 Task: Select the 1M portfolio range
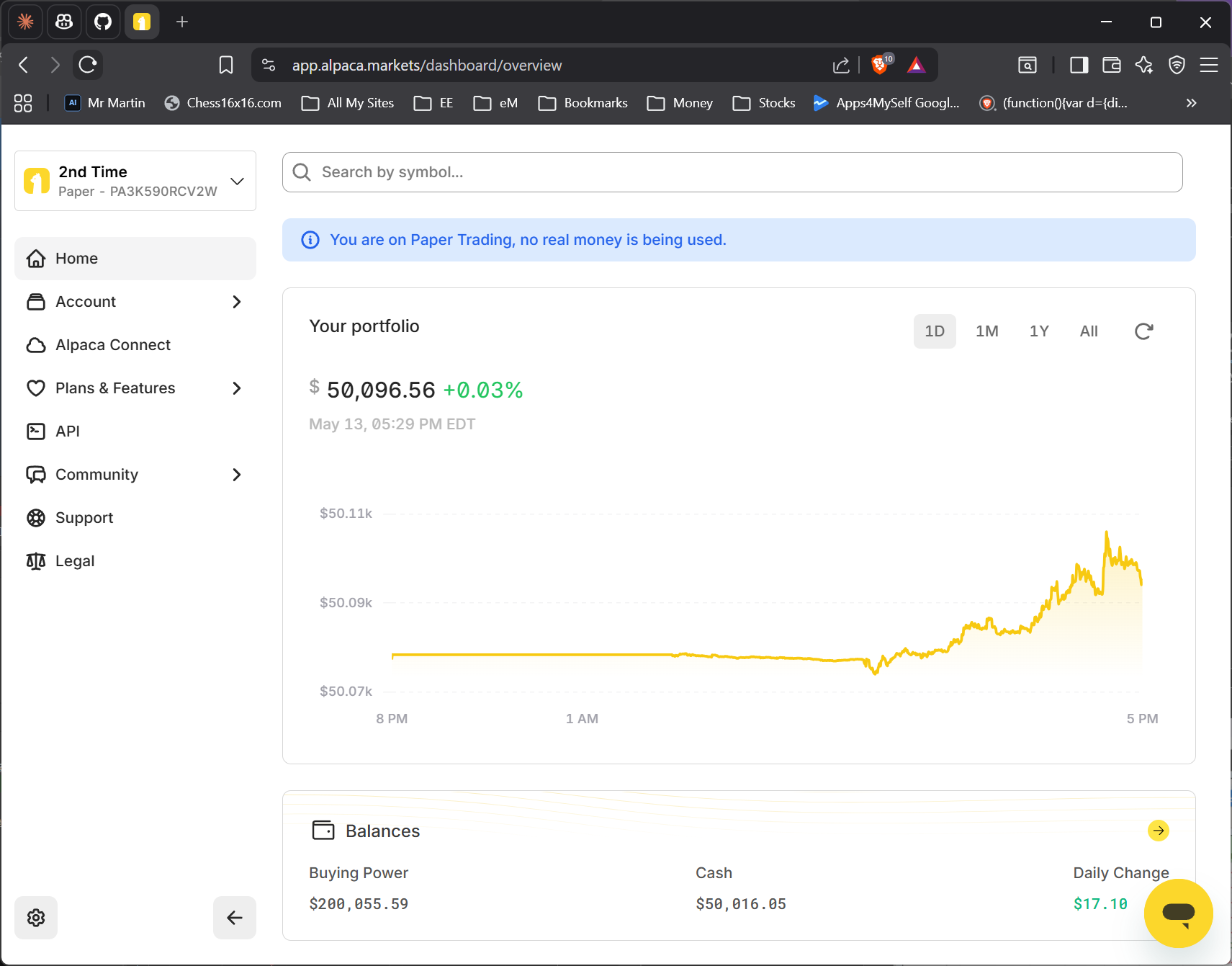(x=986, y=331)
